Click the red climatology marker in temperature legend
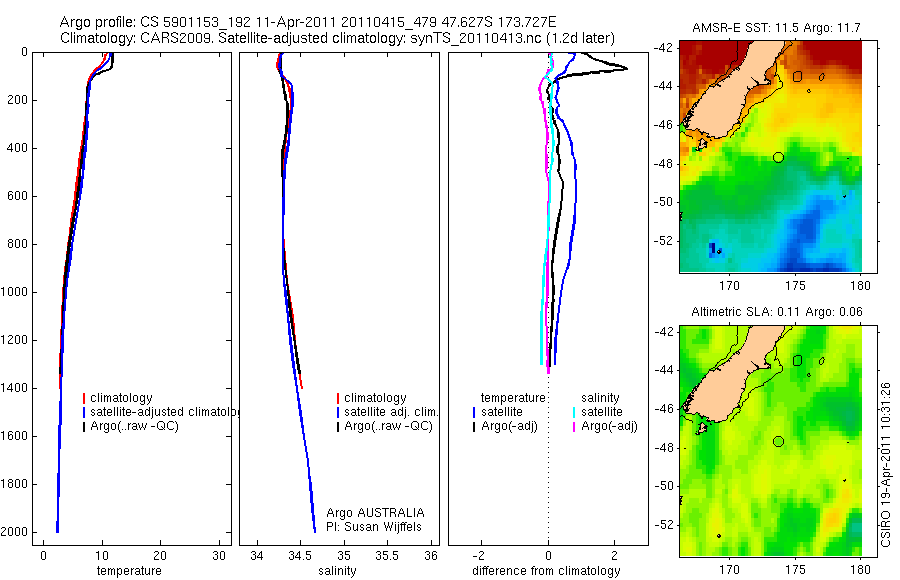Viewport: 900px width, 580px height. coord(84,398)
